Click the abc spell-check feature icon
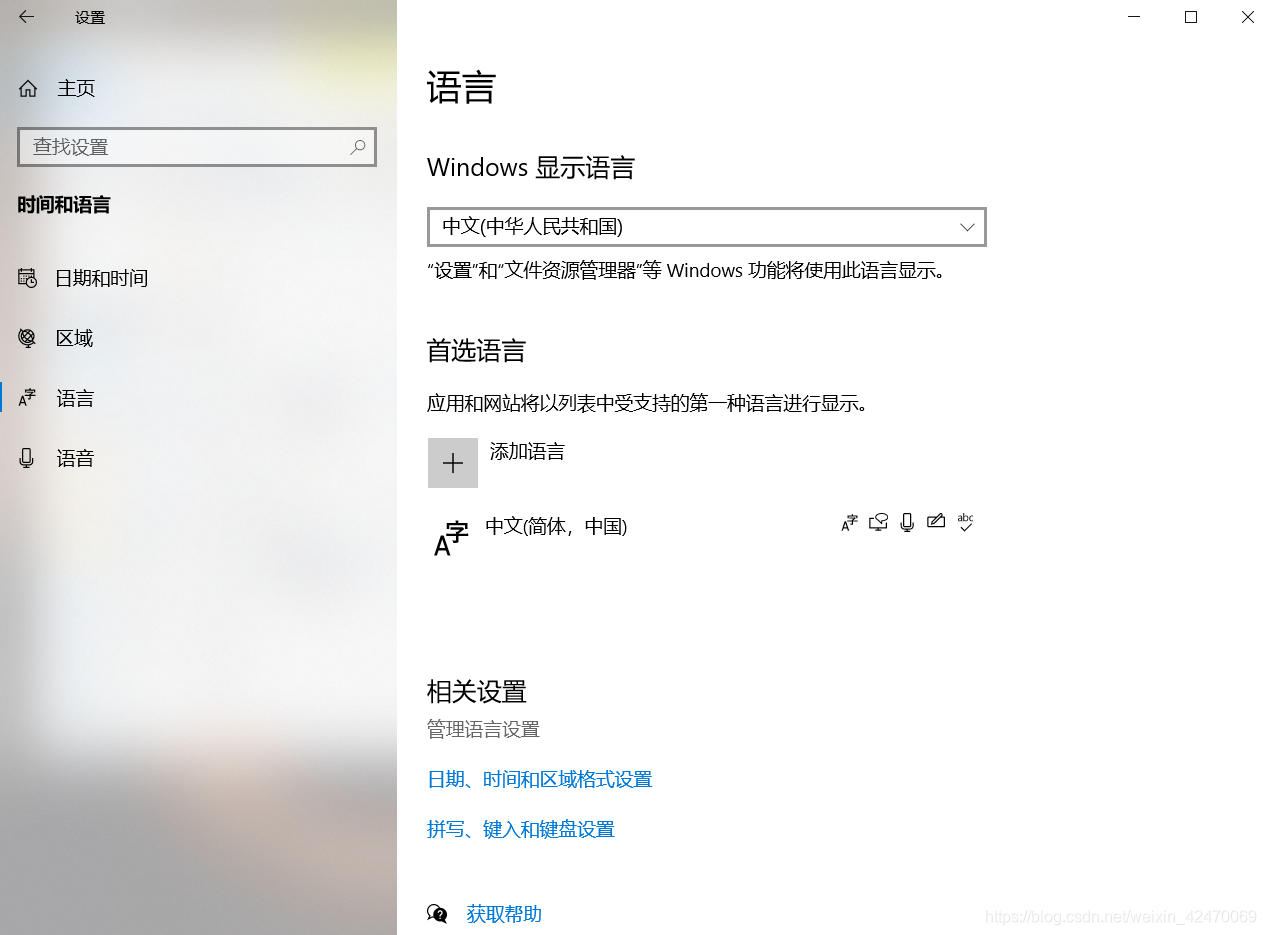 pyautogui.click(x=965, y=522)
